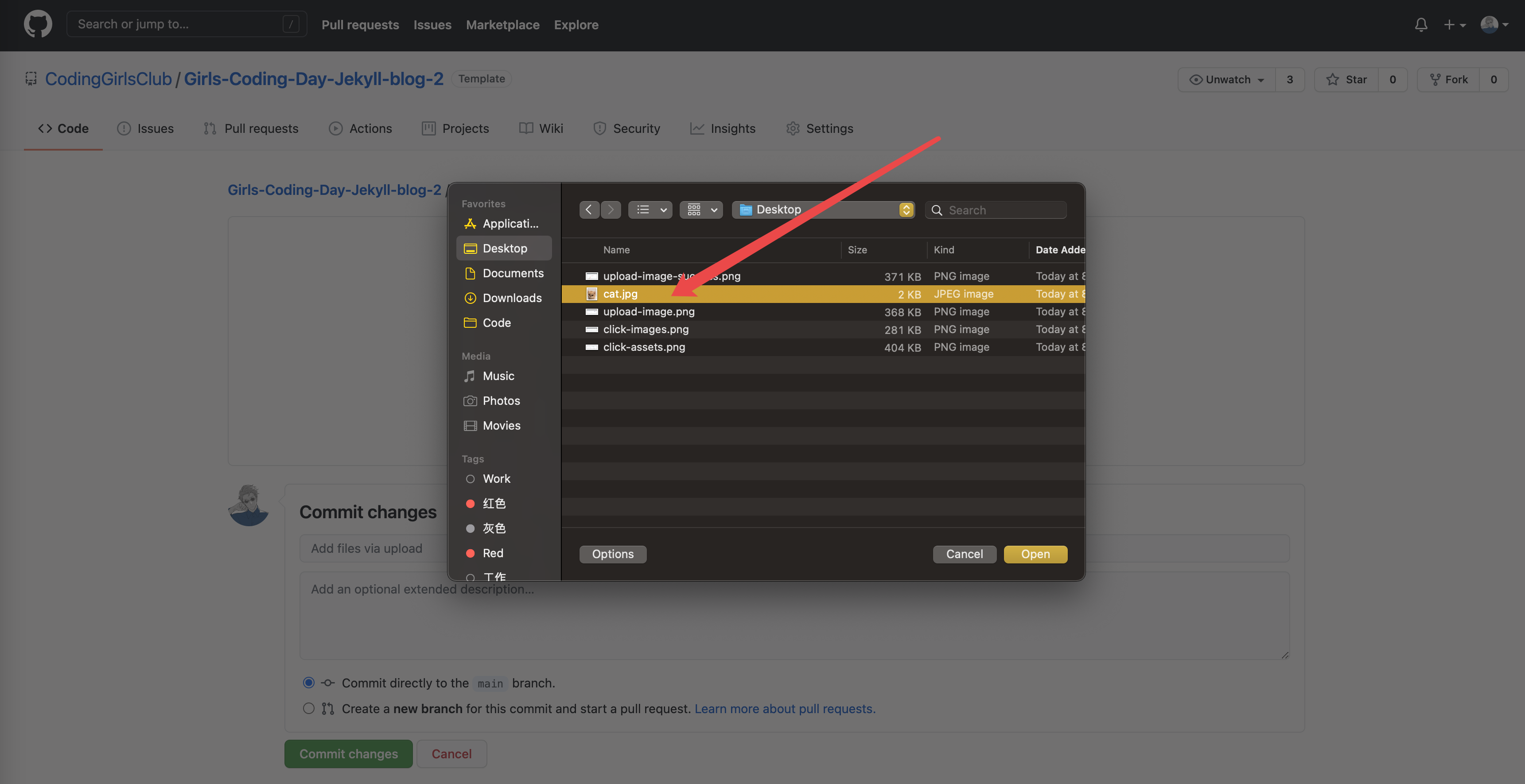Select the Red tag in sidebar
Image resolution: width=1525 pixels, height=784 pixels.
(492, 553)
